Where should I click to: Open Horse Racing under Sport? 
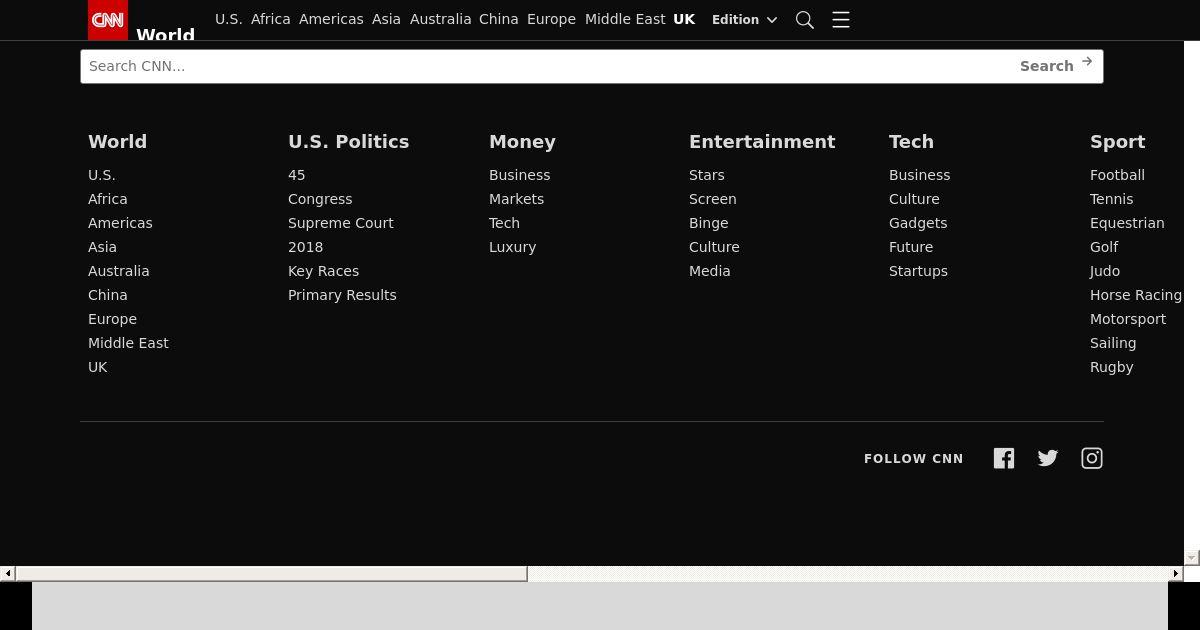click(1136, 295)
